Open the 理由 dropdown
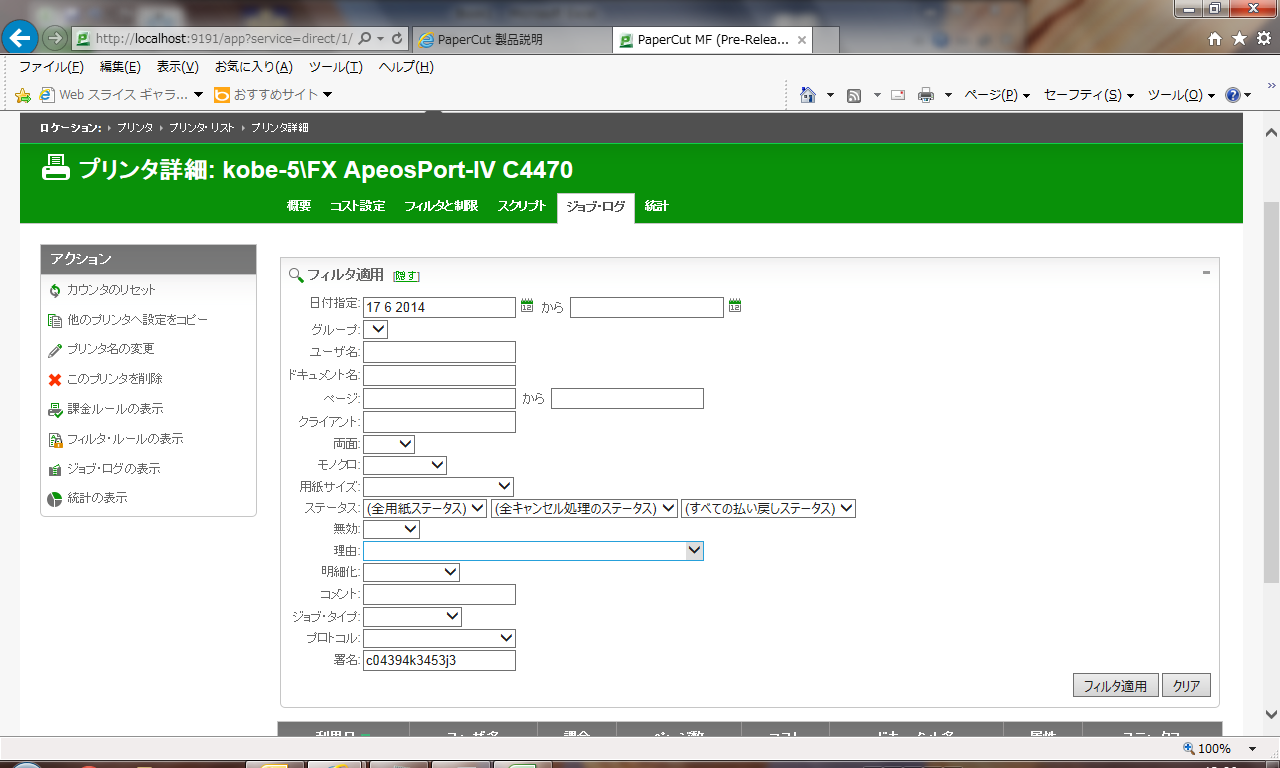The height and width of the screenshot is (768, 1280). [533, 551]
